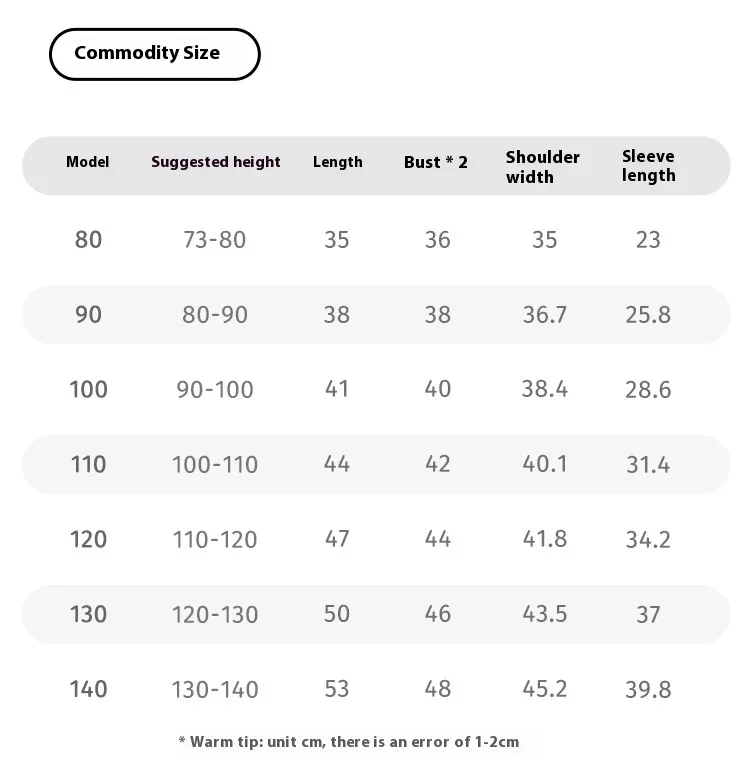
Task: Select the Bust * 2 header
Action: 435,162
